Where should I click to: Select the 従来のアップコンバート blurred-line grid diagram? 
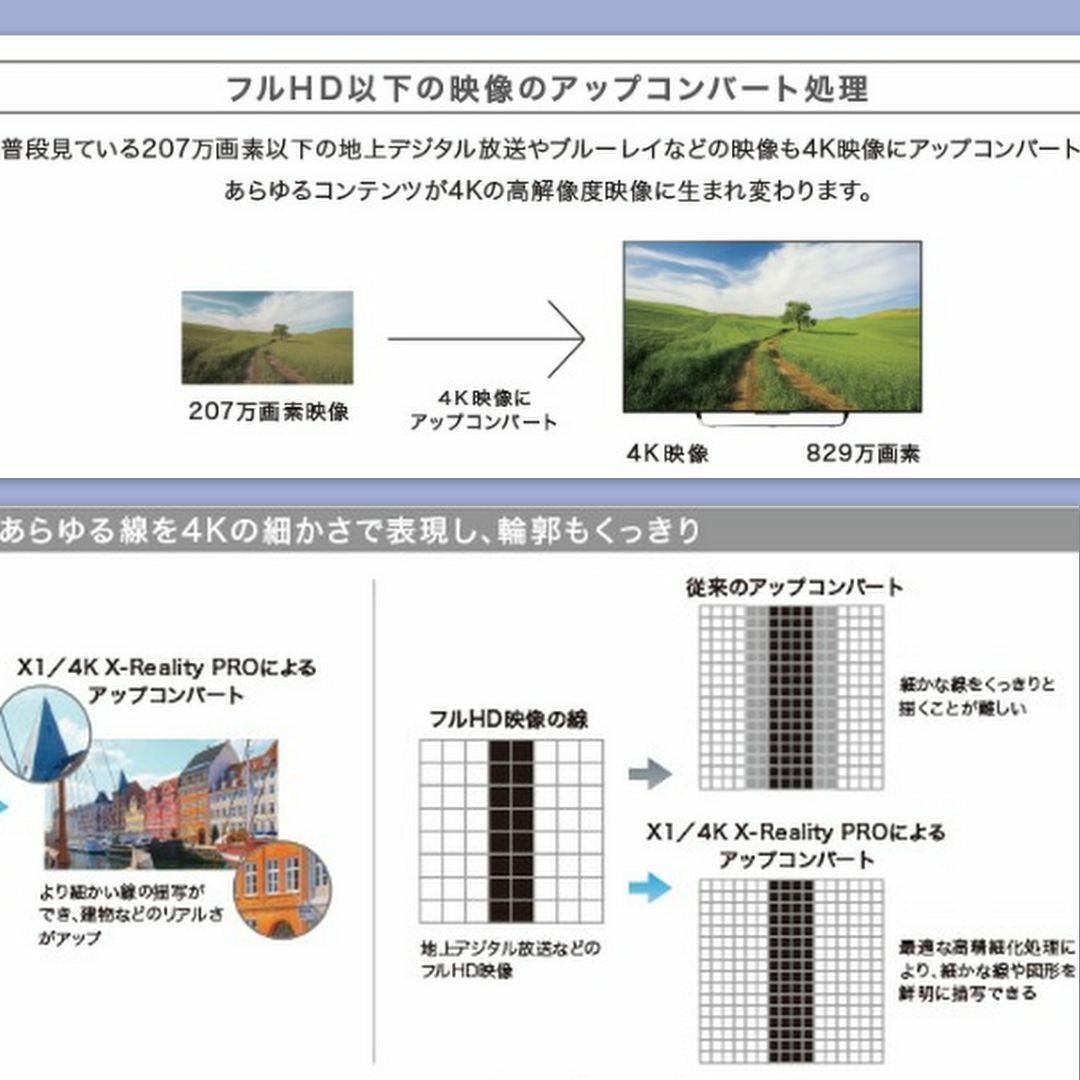[x=791, y=697]
